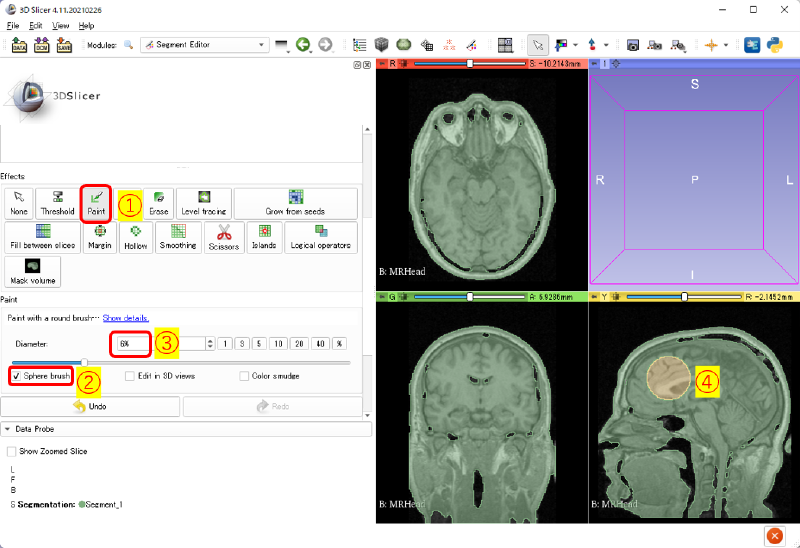Select the Islands effect

click(264, 238)
